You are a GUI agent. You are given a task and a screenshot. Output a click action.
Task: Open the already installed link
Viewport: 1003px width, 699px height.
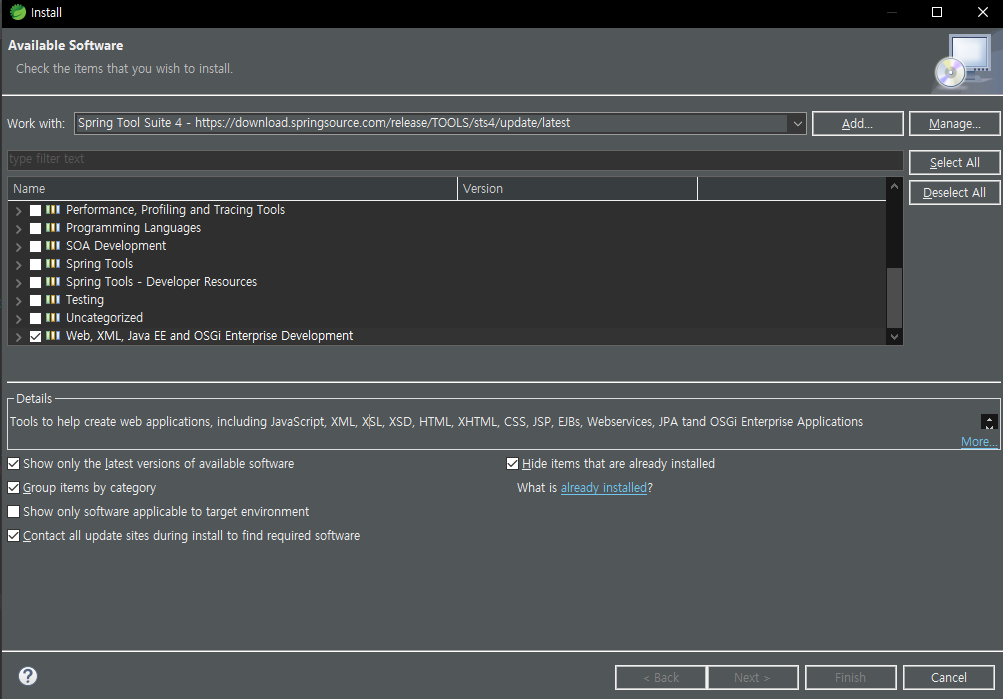(604, 487)
